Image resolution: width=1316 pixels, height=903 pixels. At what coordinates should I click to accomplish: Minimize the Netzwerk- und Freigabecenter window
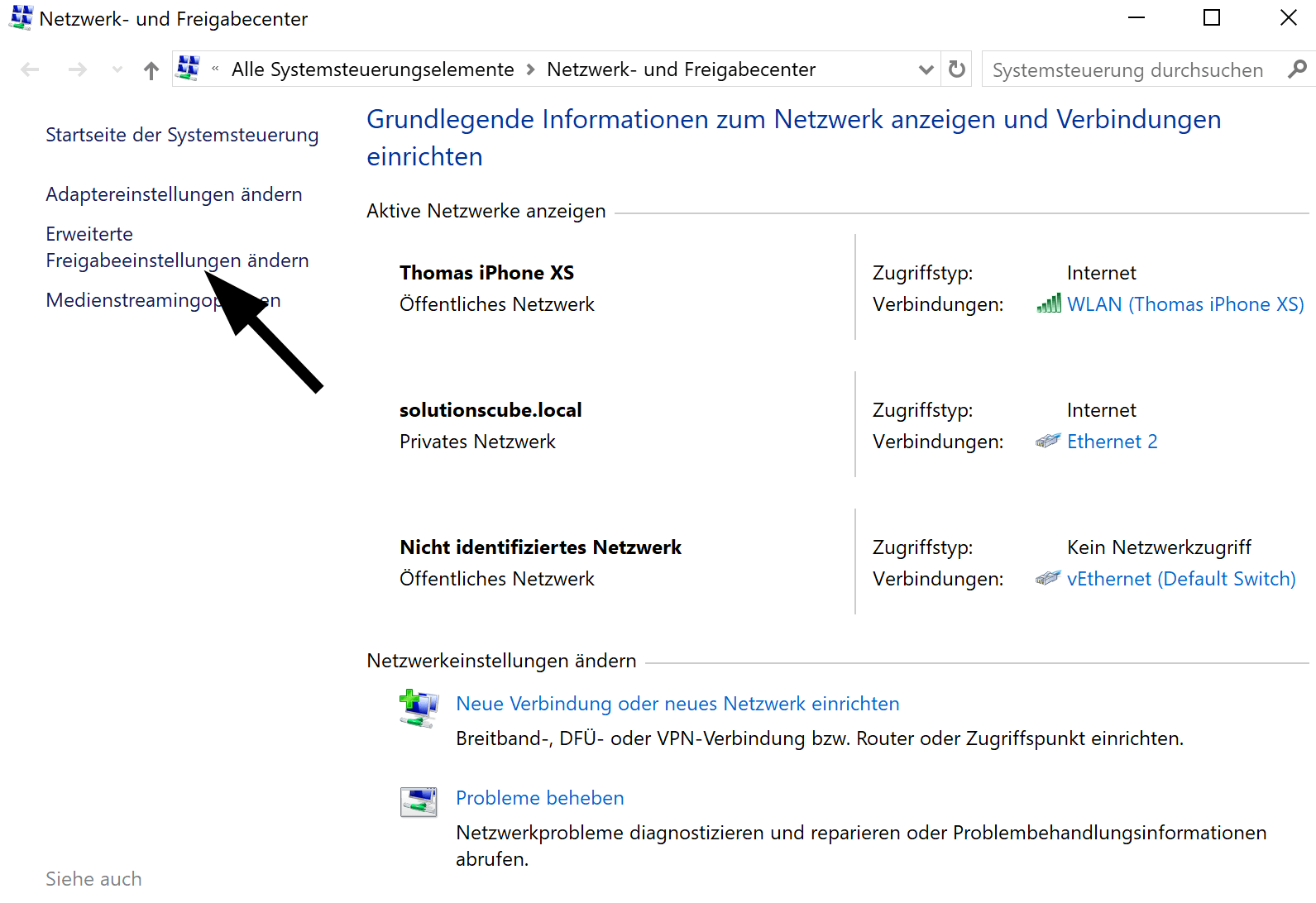click(1137, 17)
